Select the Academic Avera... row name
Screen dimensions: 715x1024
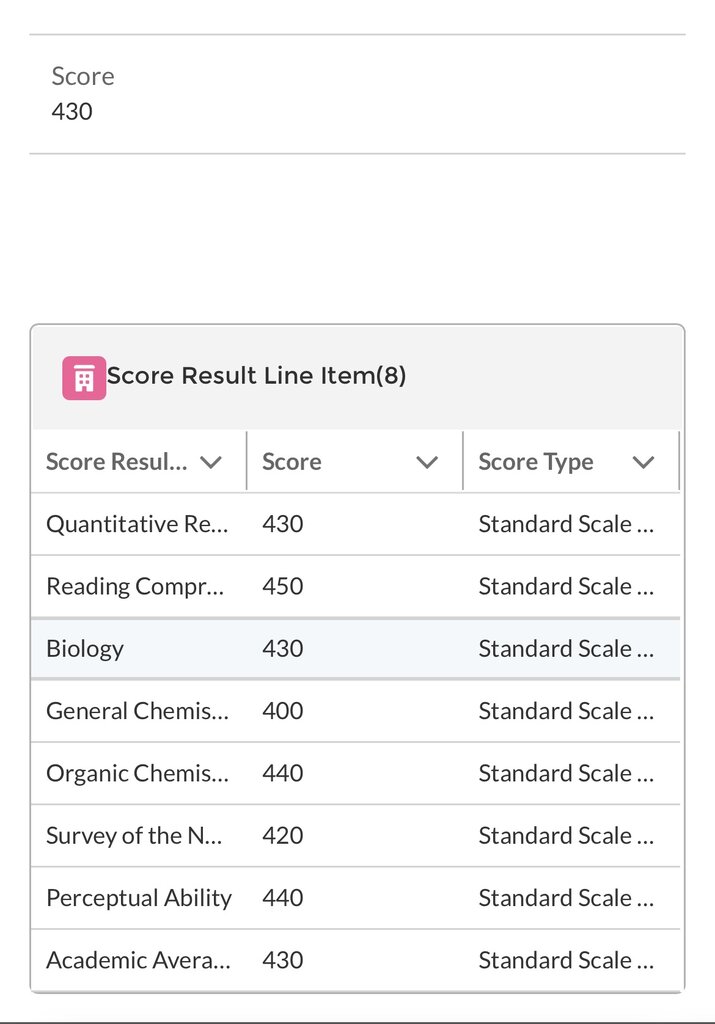[138, 960]
